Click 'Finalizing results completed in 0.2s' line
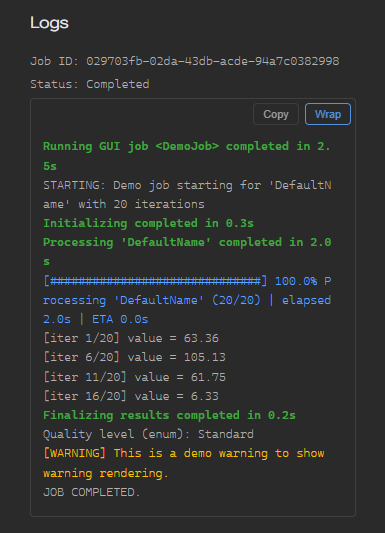Viewport: 385px width, 533px height. [169, 415]
